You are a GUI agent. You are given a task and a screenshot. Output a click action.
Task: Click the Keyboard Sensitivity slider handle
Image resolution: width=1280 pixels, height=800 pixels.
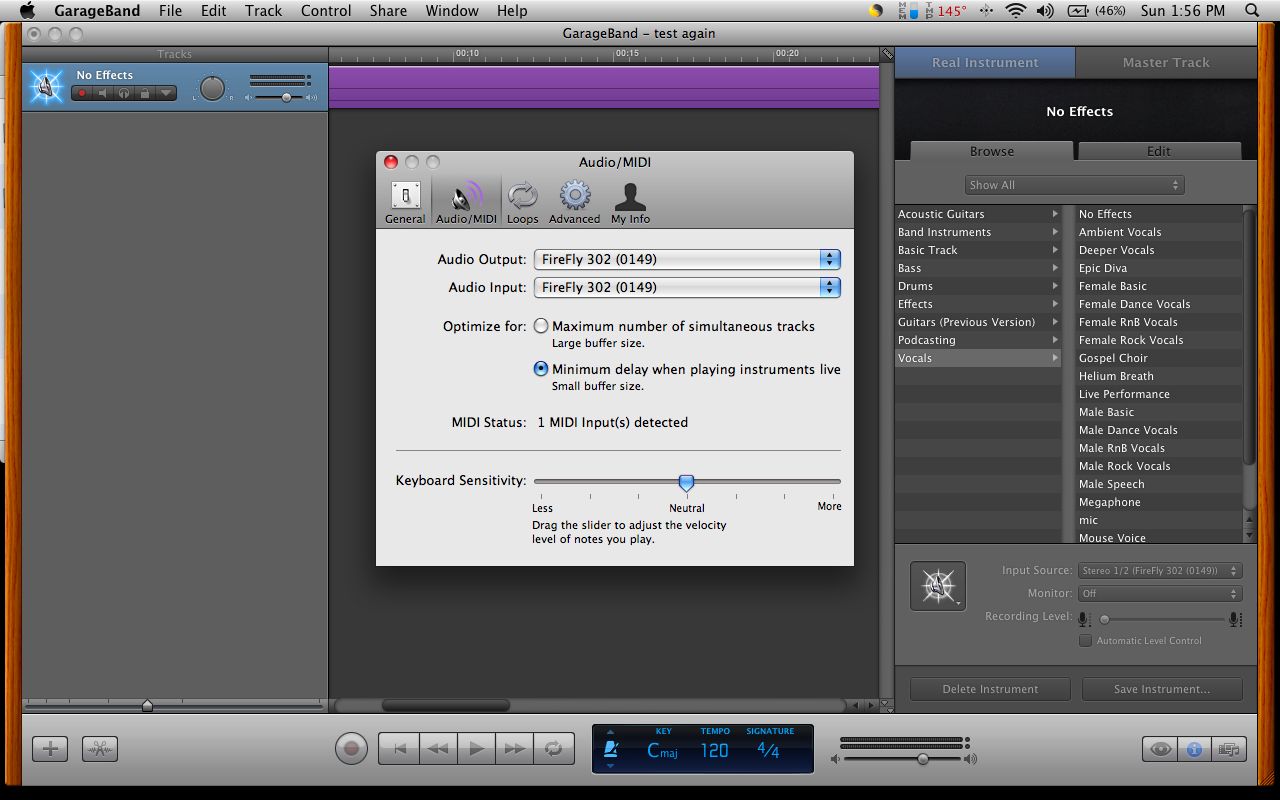pyautogui.click(x=686, y=483)
